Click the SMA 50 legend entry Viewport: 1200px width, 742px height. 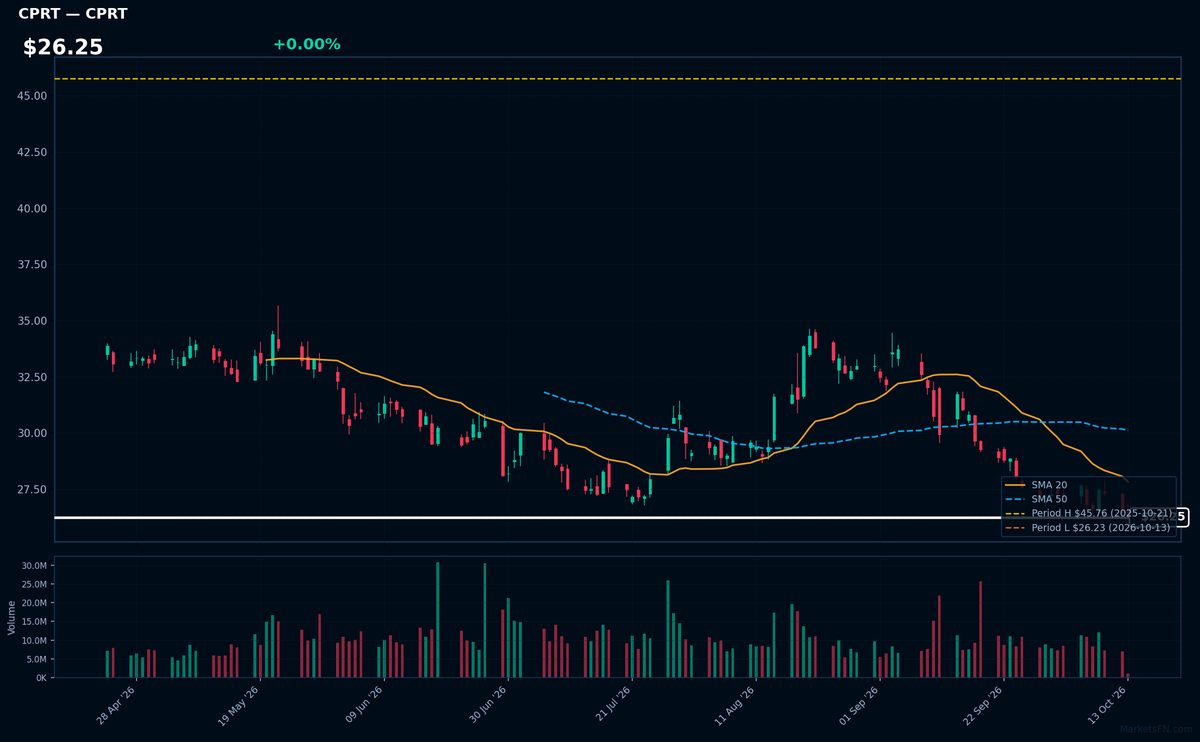[x=1037, y=499]
